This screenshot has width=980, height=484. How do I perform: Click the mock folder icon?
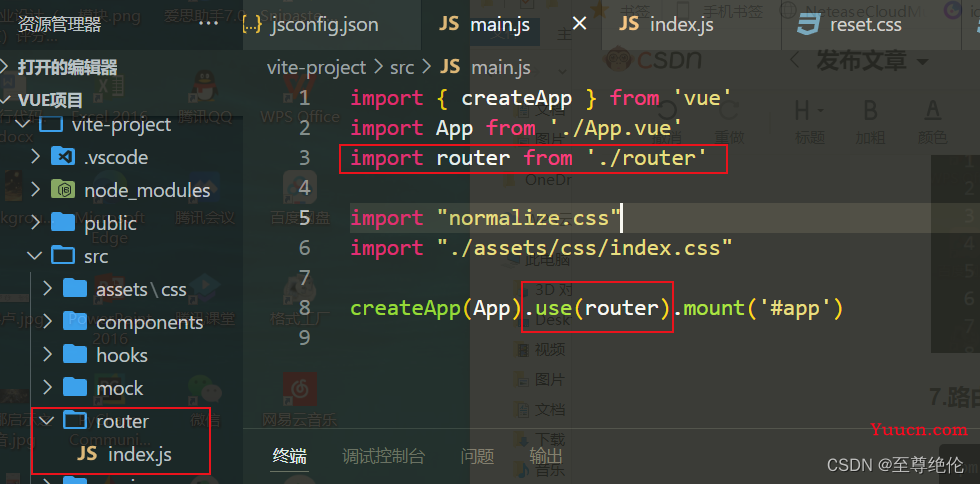[74, 387]
